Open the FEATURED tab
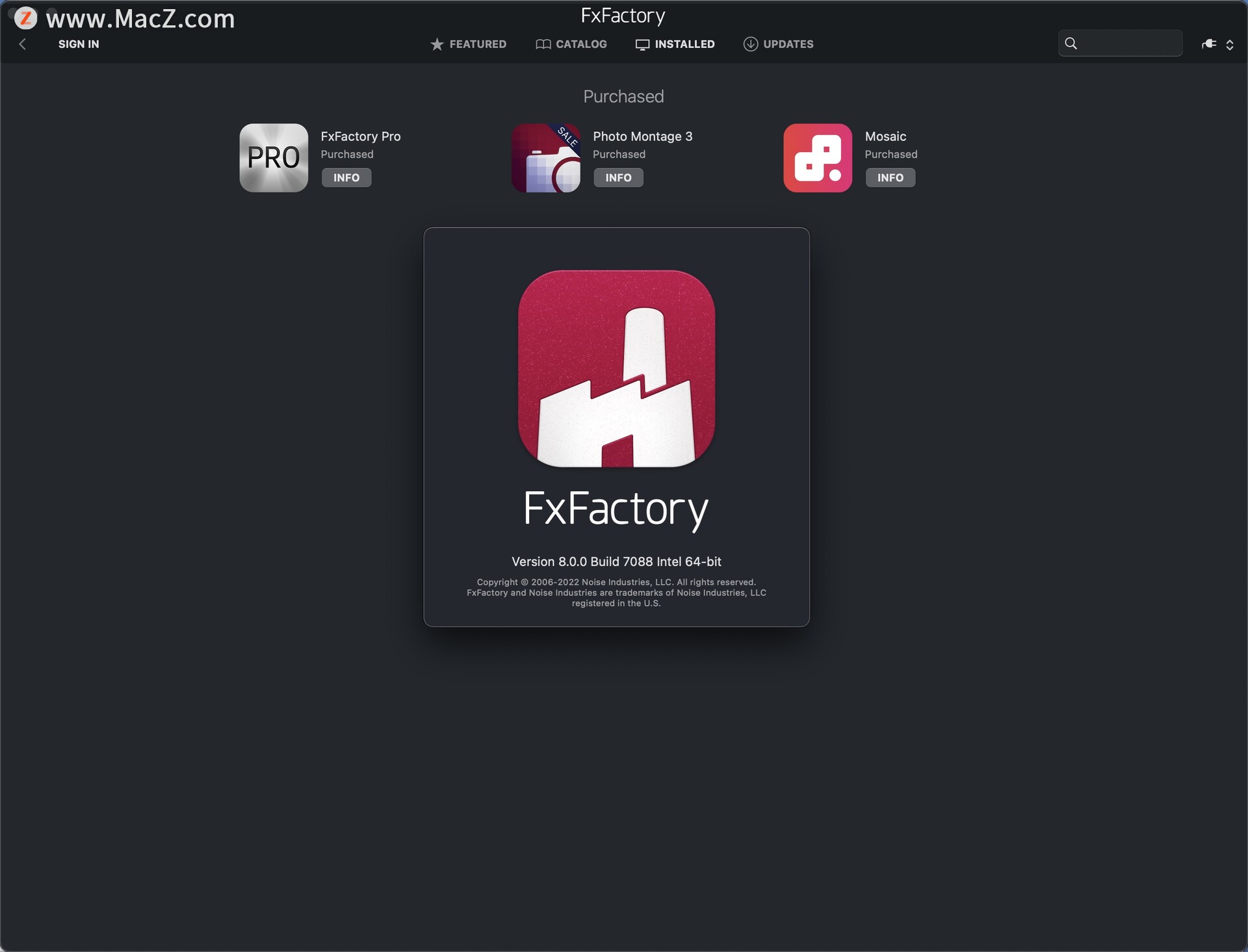 click(x=468, y=44)
